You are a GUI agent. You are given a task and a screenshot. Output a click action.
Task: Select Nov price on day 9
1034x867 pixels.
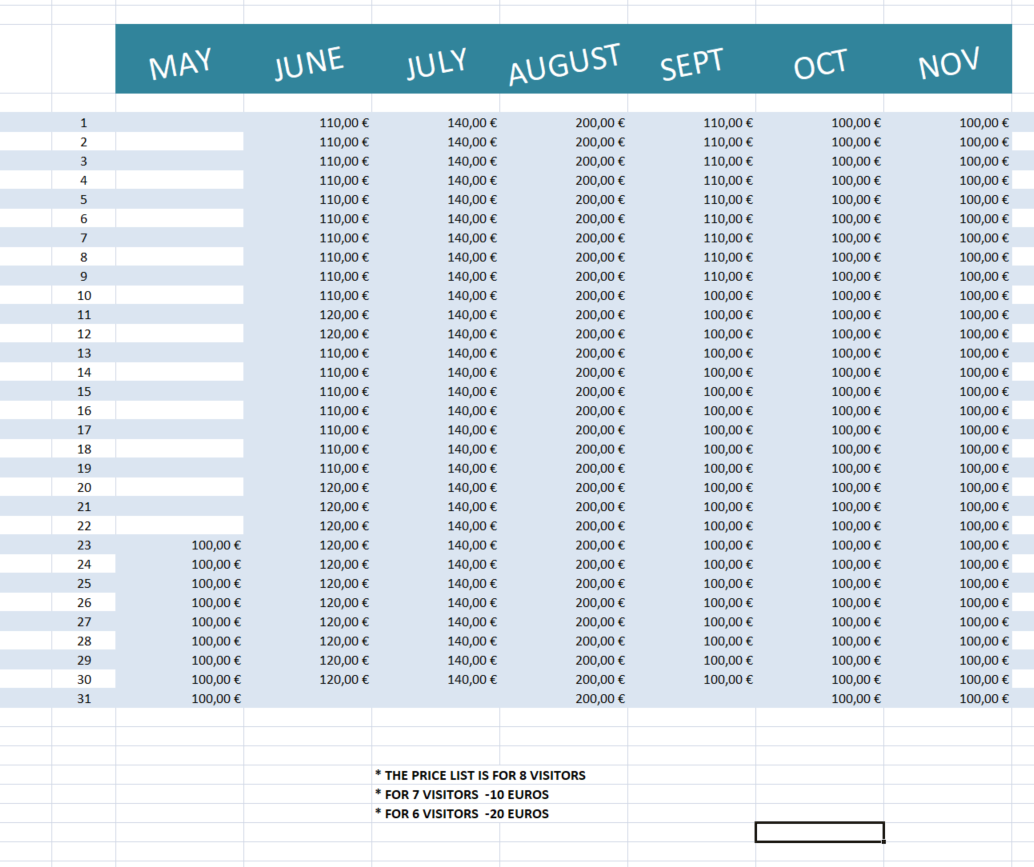click(984, 276)
